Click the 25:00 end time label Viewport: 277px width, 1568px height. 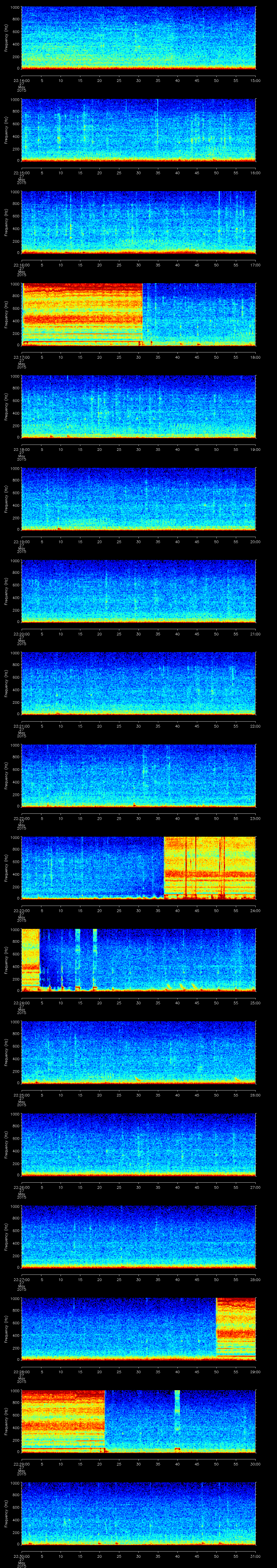[255, 1003]
